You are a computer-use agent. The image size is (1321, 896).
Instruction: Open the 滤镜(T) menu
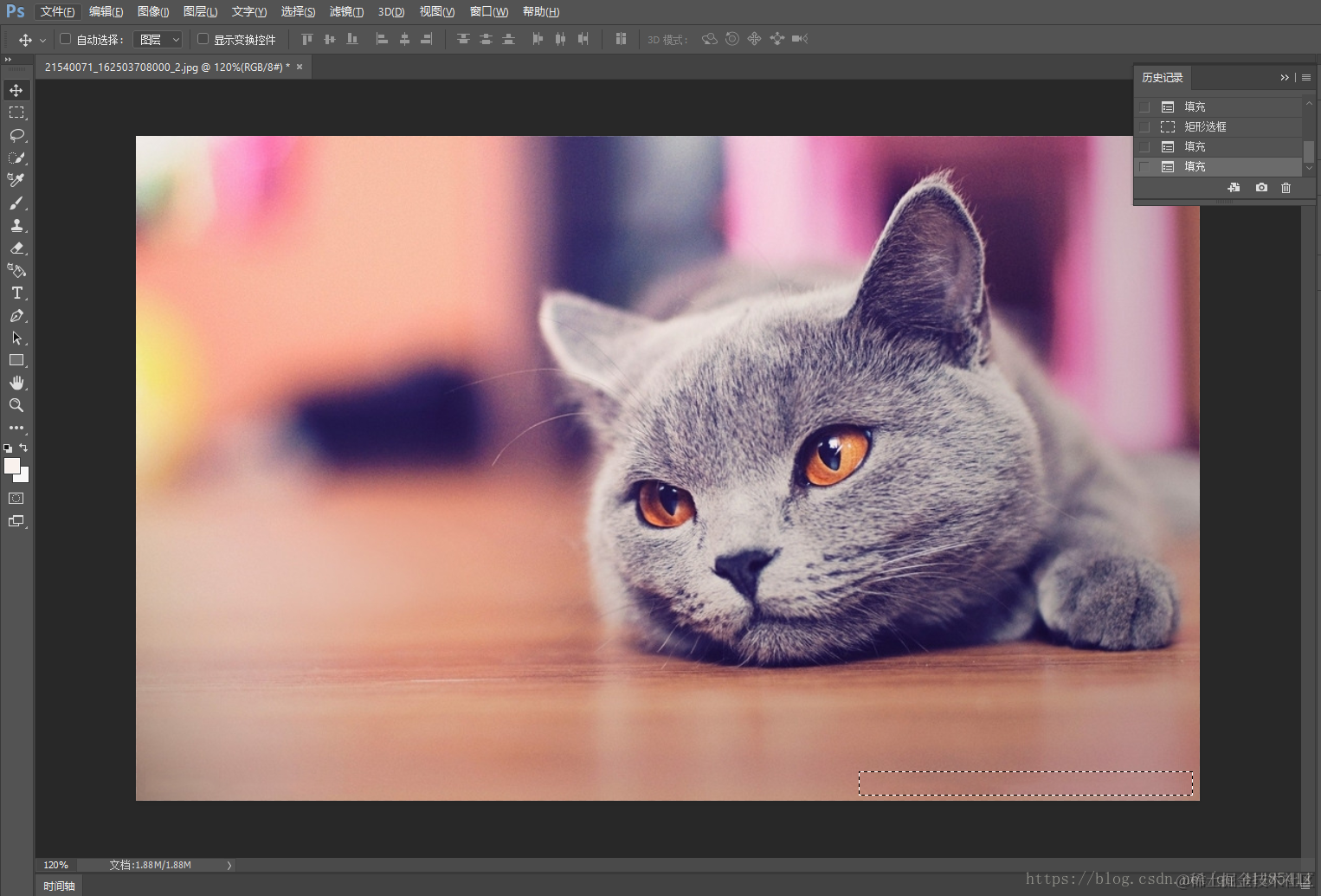[346, 11]
